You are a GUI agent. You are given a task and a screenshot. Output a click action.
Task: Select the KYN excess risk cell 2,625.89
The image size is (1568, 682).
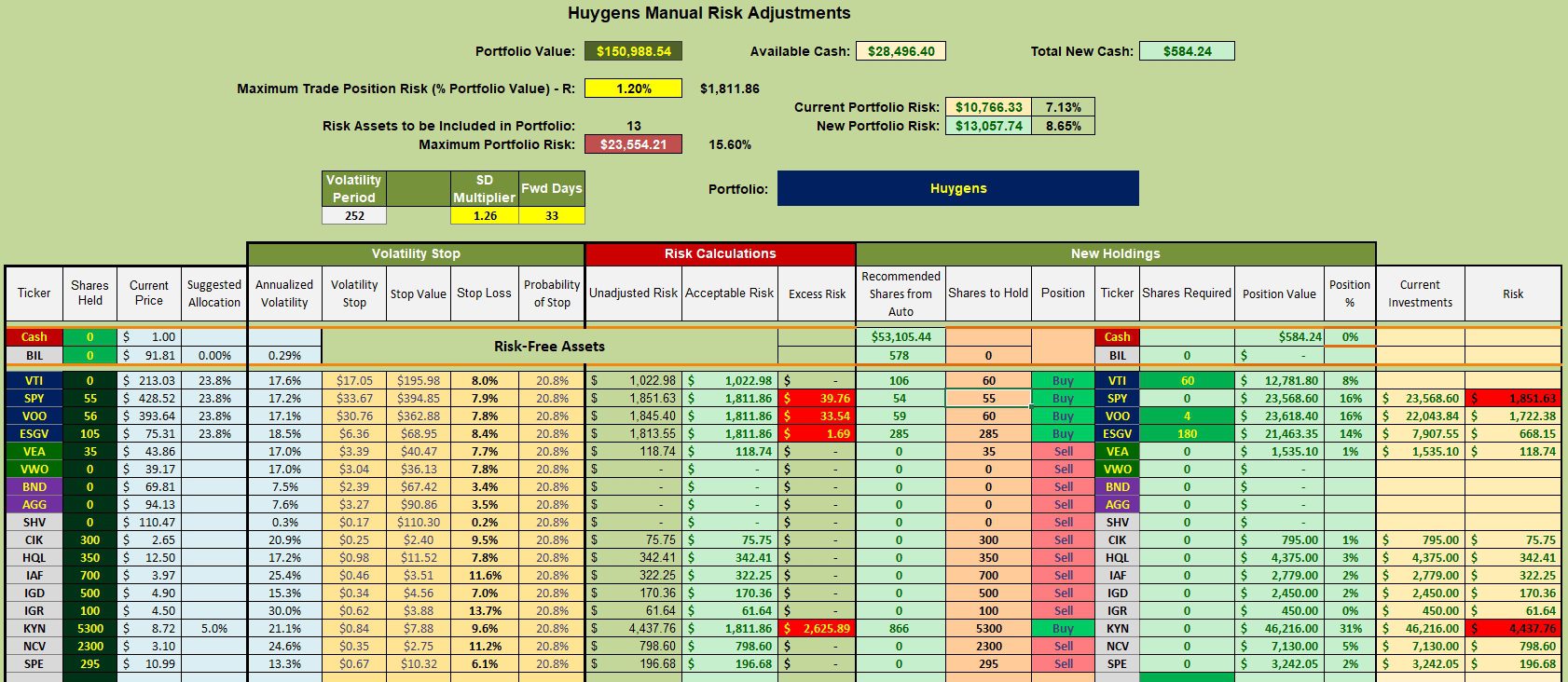click(x=817, y=628)
